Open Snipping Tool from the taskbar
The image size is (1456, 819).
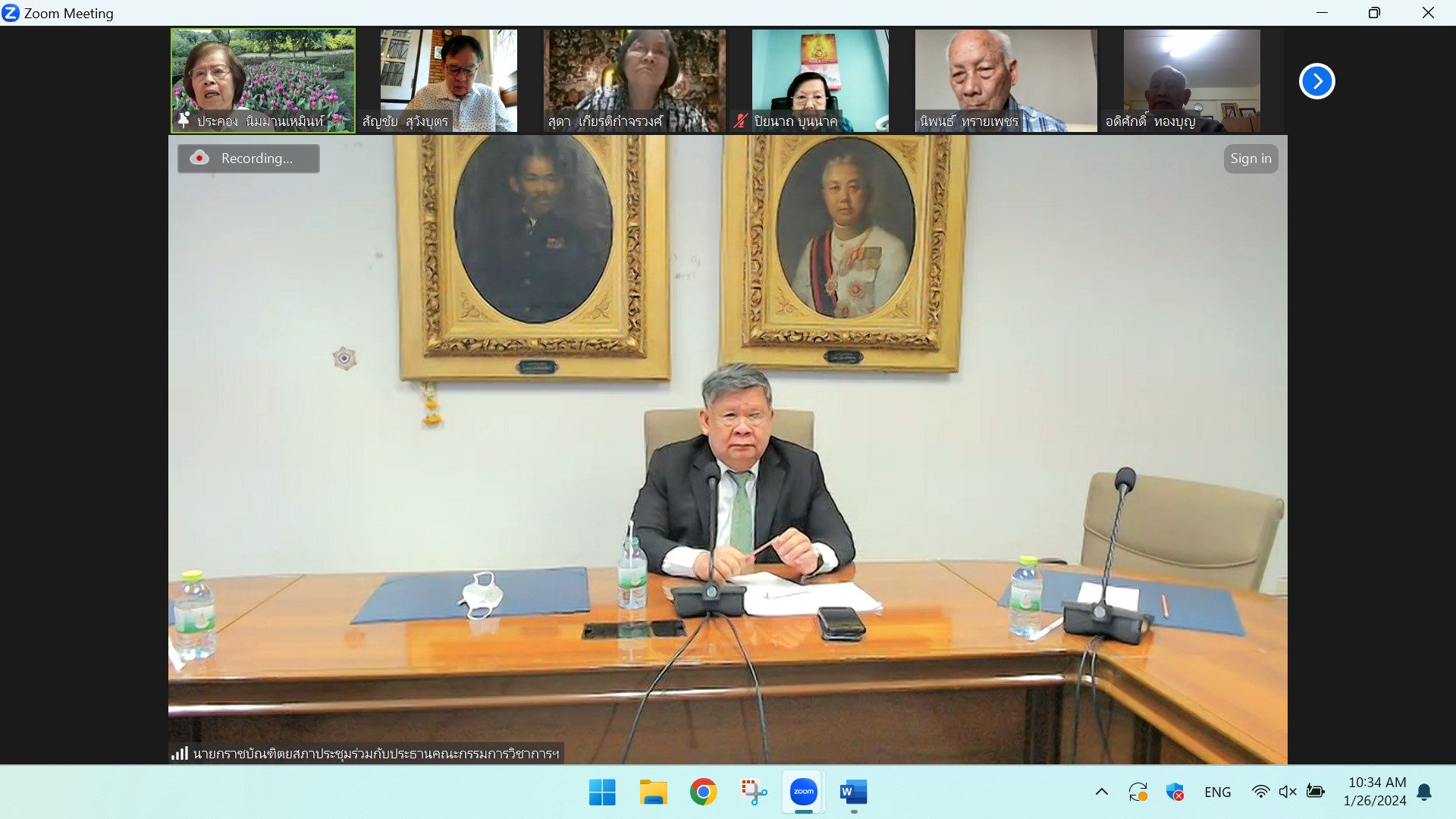point(753,792)
